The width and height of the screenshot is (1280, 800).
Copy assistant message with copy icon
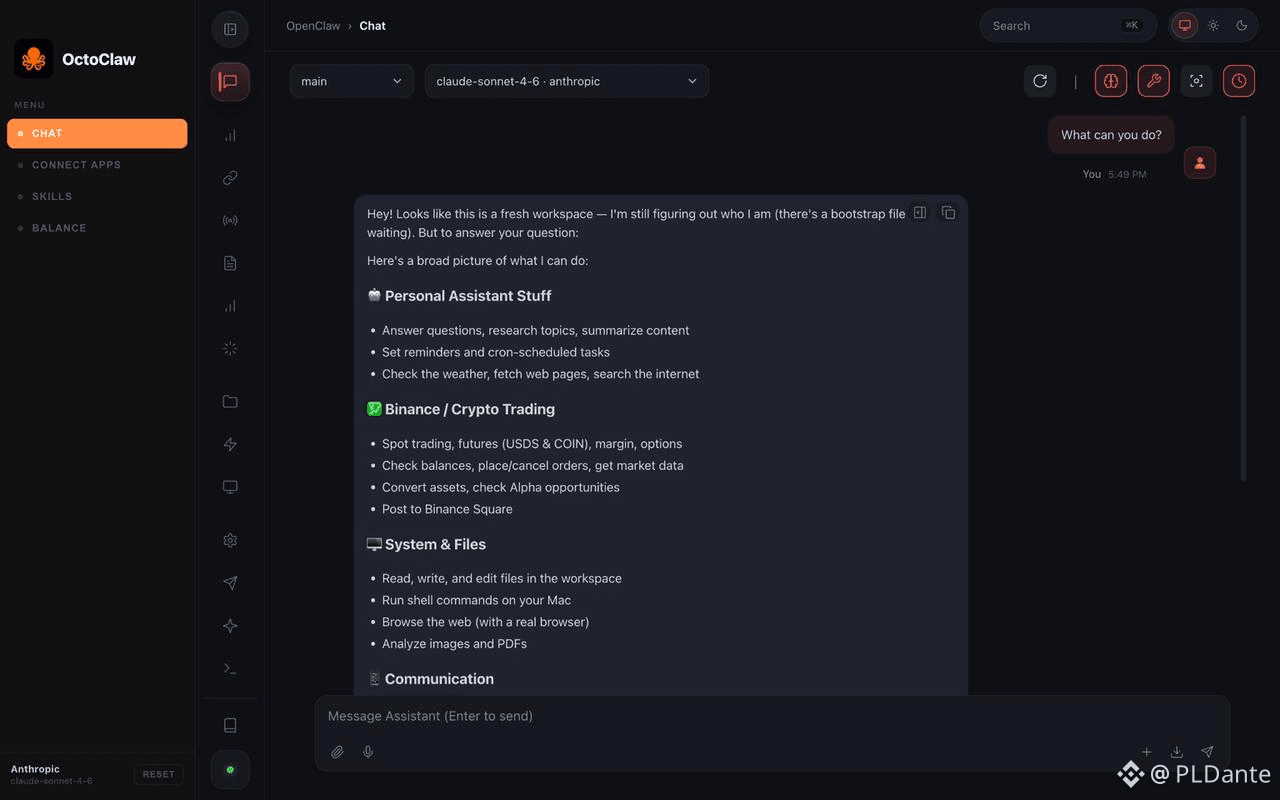[948, 213]
